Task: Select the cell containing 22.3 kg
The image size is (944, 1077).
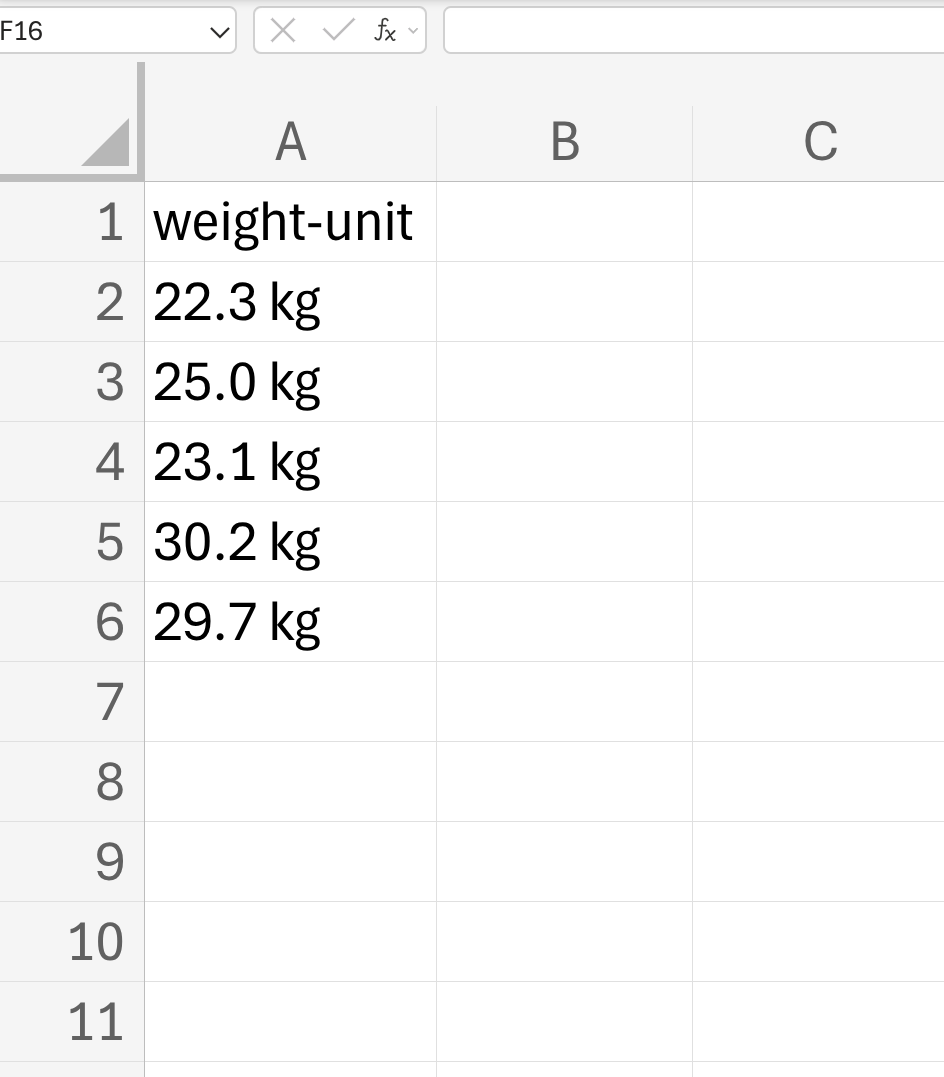Action: (x=291, y=302)
